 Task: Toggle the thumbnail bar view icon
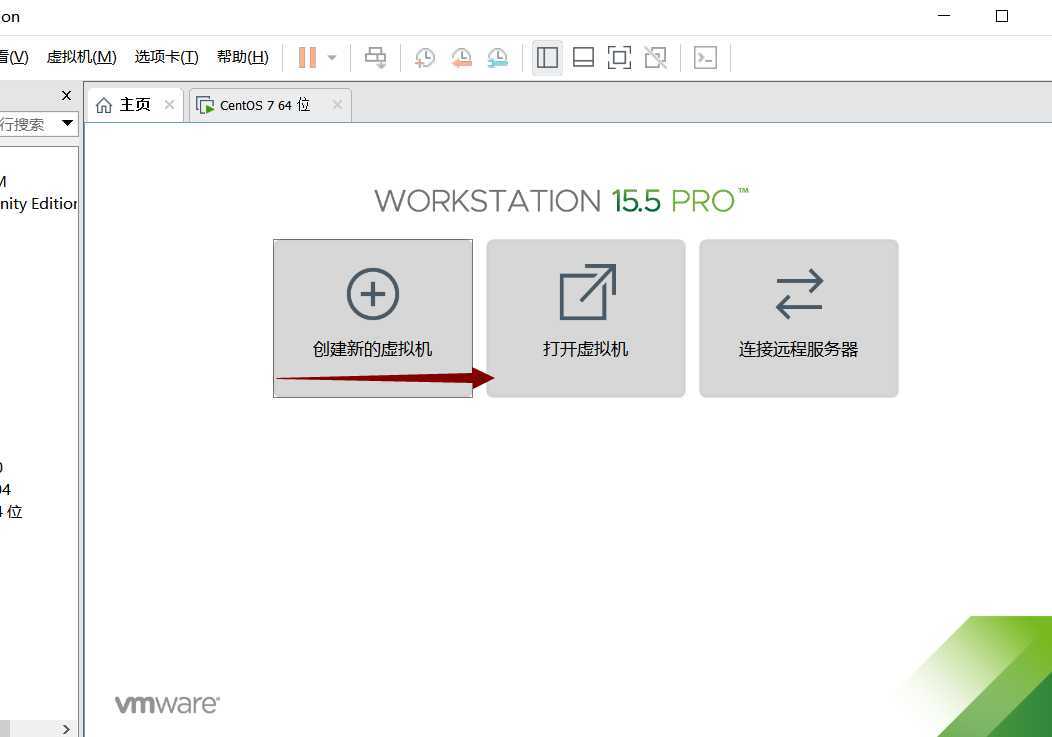tap(583, 58)
